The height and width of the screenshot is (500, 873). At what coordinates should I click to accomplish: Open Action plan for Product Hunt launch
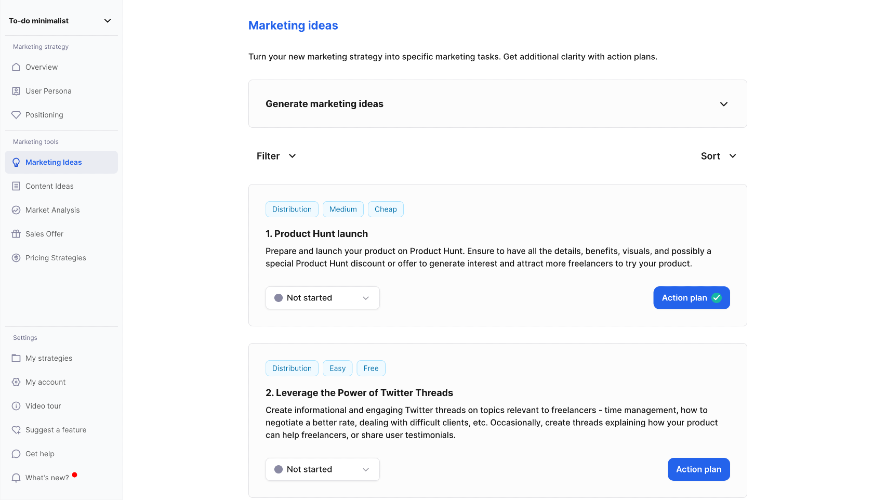tap(691, 298)
